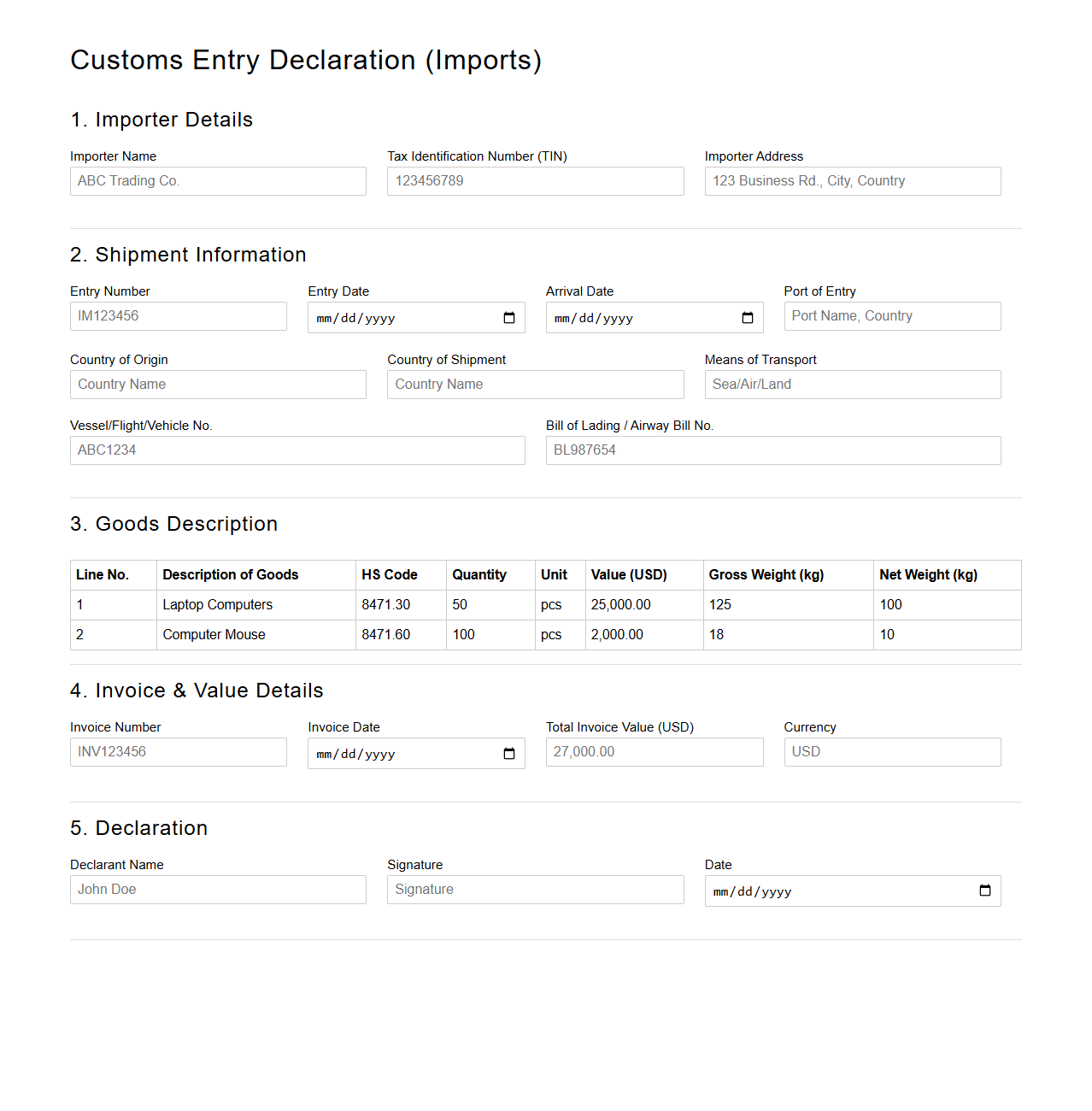The image size is (1092, 1111).
Task: Open the Arrival Date calendar picker
Action: point(749,317)
